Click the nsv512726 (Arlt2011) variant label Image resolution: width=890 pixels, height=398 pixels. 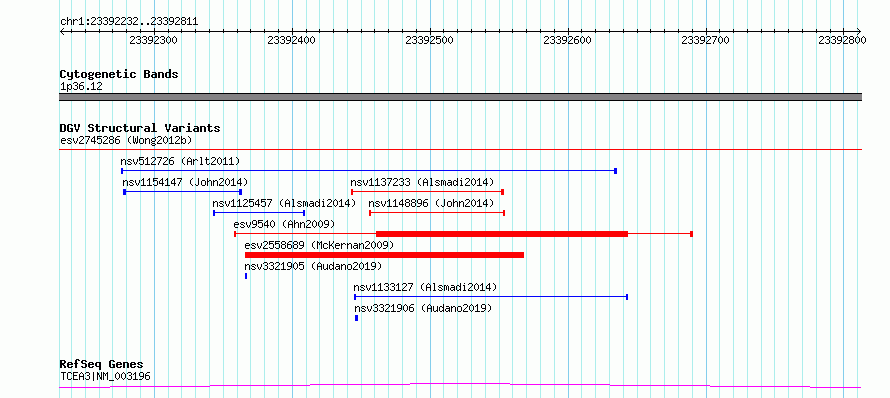coord(180,161)
